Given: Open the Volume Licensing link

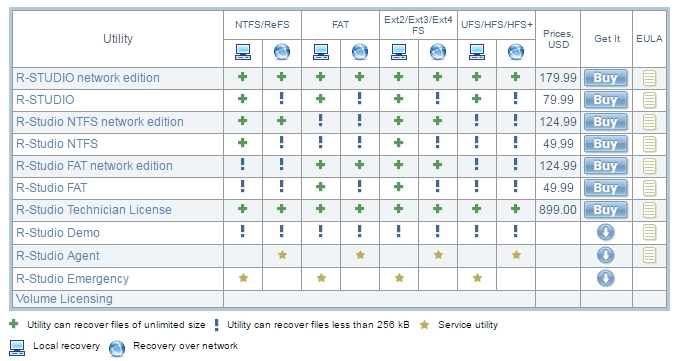Looking at the screenshot, I should coord(64,299).
